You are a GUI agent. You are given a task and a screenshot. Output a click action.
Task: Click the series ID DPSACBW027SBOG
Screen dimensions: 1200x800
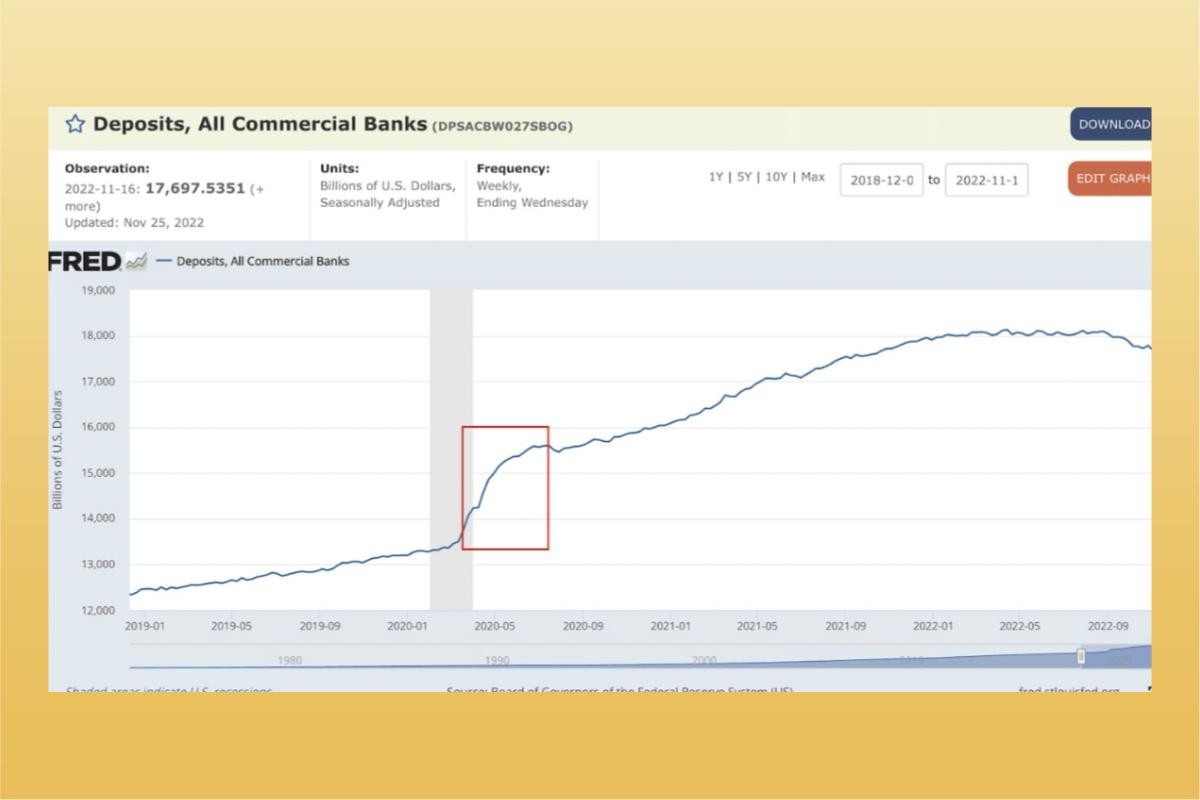[501, 127]
